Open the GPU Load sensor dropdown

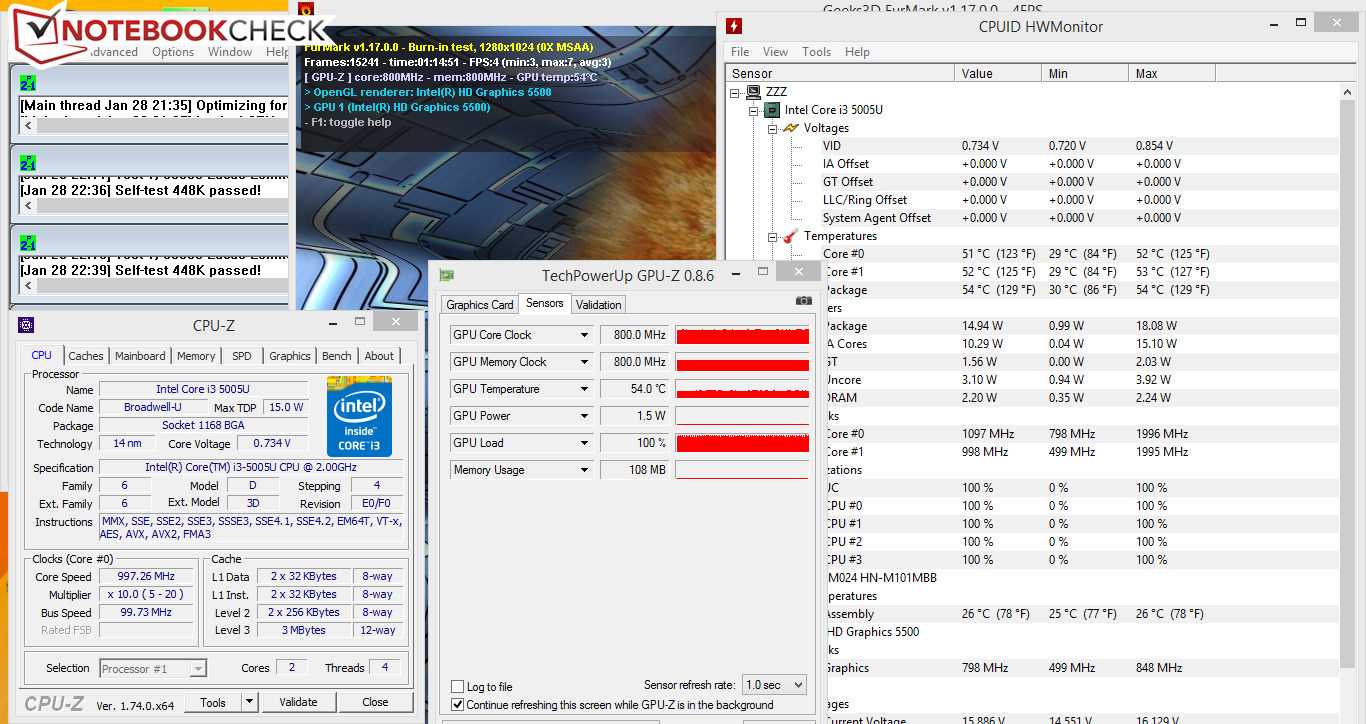585,443
